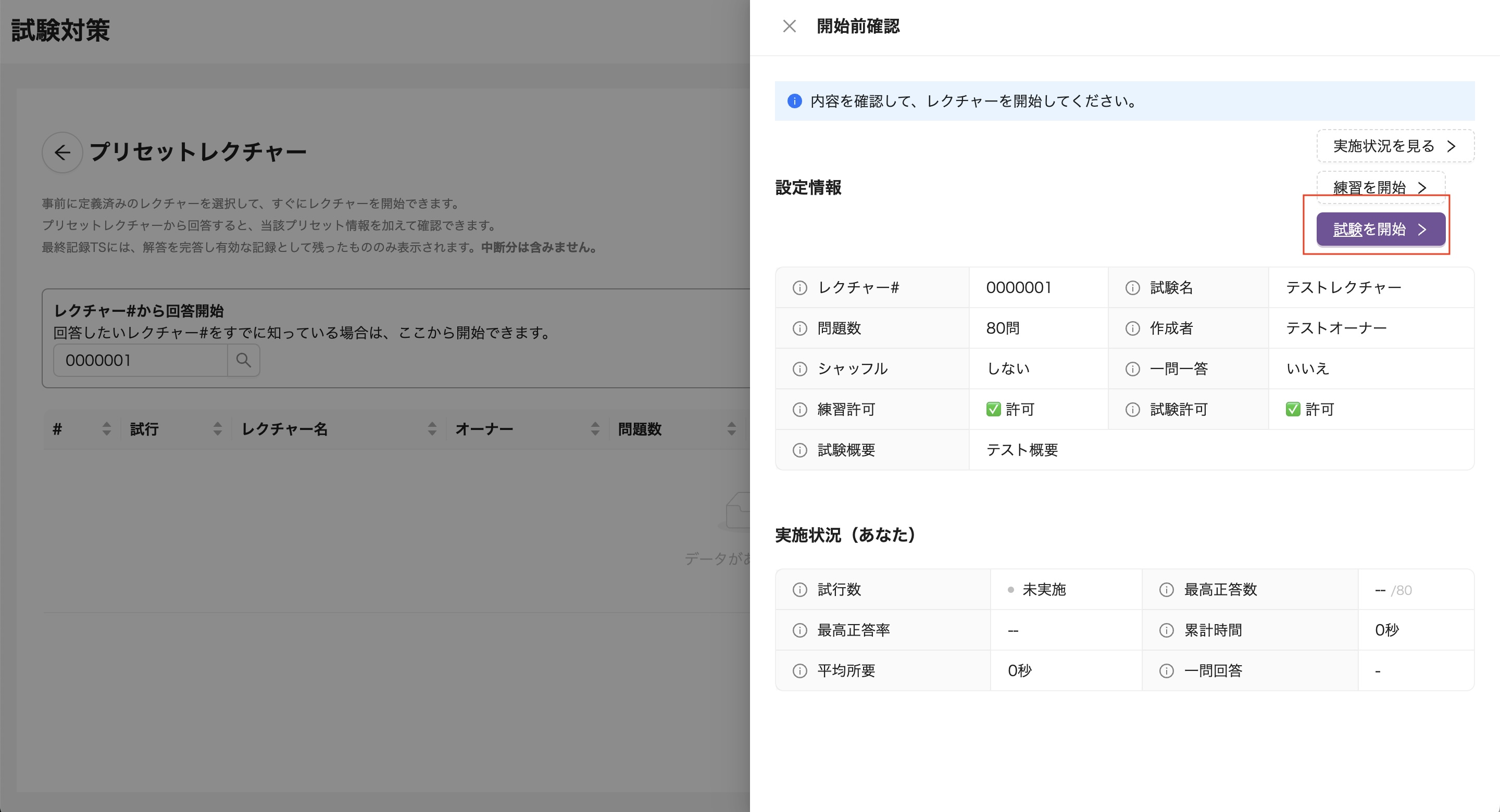Viewport: 1500px width, 812px height.
Task: Sort table by レクチャー名 column
Action: (432, 429)
